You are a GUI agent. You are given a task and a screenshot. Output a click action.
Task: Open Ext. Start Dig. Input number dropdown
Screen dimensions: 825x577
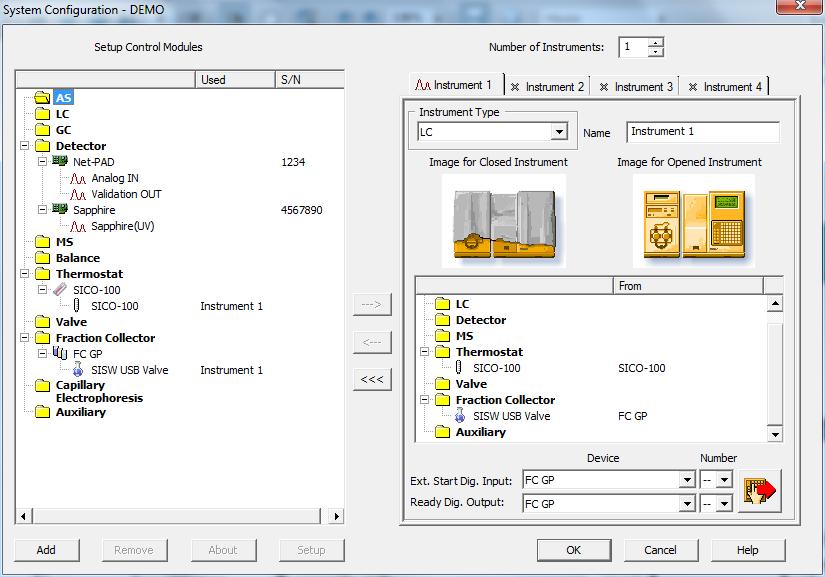[x=725, y=480]
